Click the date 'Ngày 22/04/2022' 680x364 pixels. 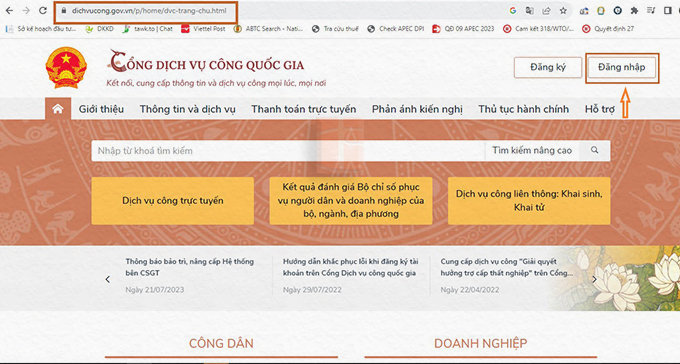click(x=470, y=290)
